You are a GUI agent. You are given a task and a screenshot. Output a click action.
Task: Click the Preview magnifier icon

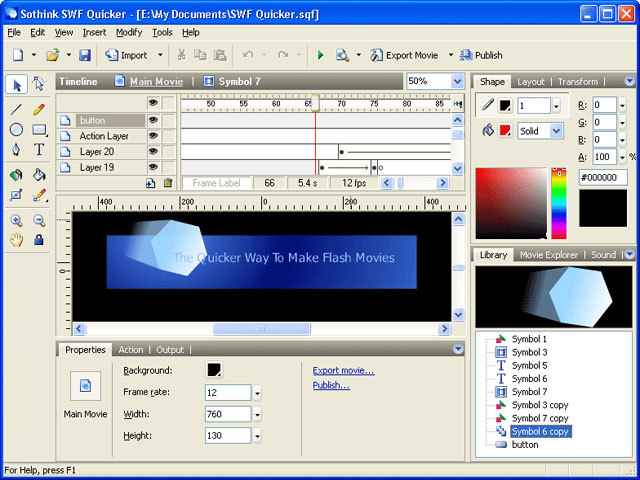pyautogui.click(x=342, y=55)
